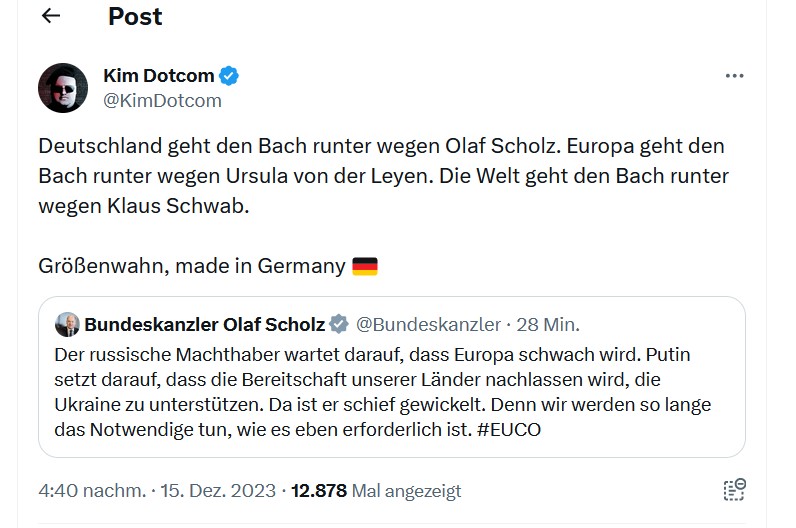Click the grey verified badge next to Scholz
The height and width of the screenshot is (528, 796).
339,324
